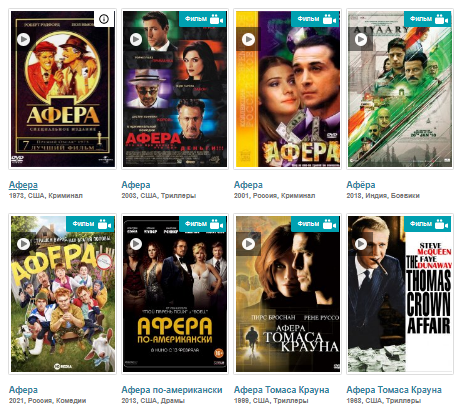Click the Фильм badge on the 2021 Афера poster
The height and width of the screenshot is (412, 462).
(90, 224)
